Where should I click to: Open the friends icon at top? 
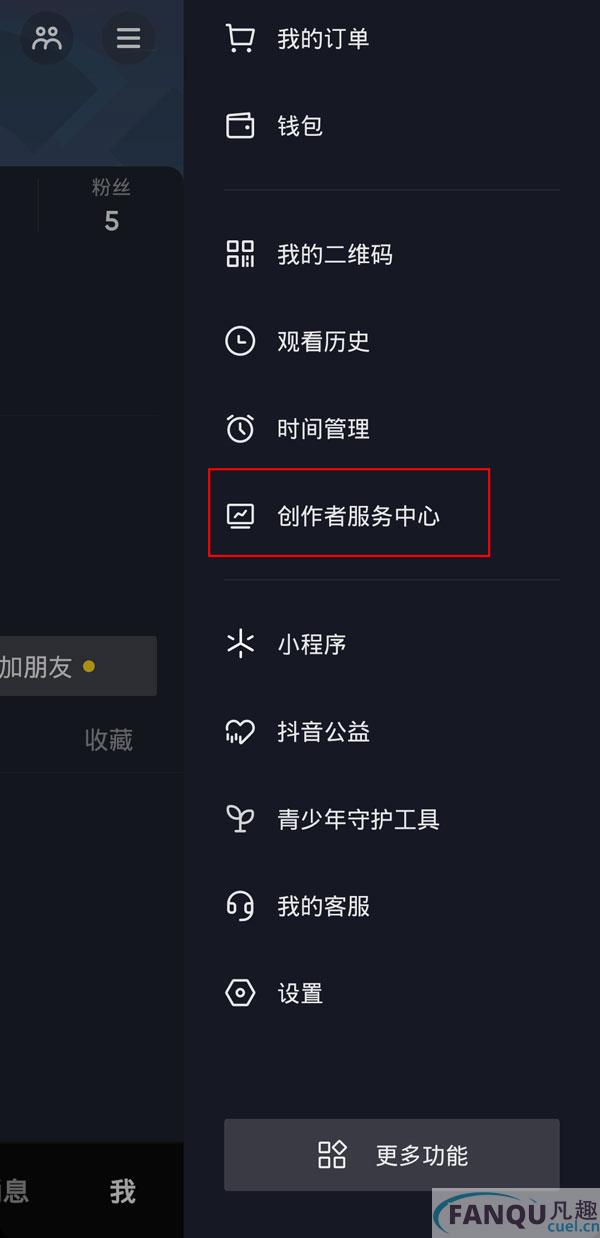tap(47, 38)
